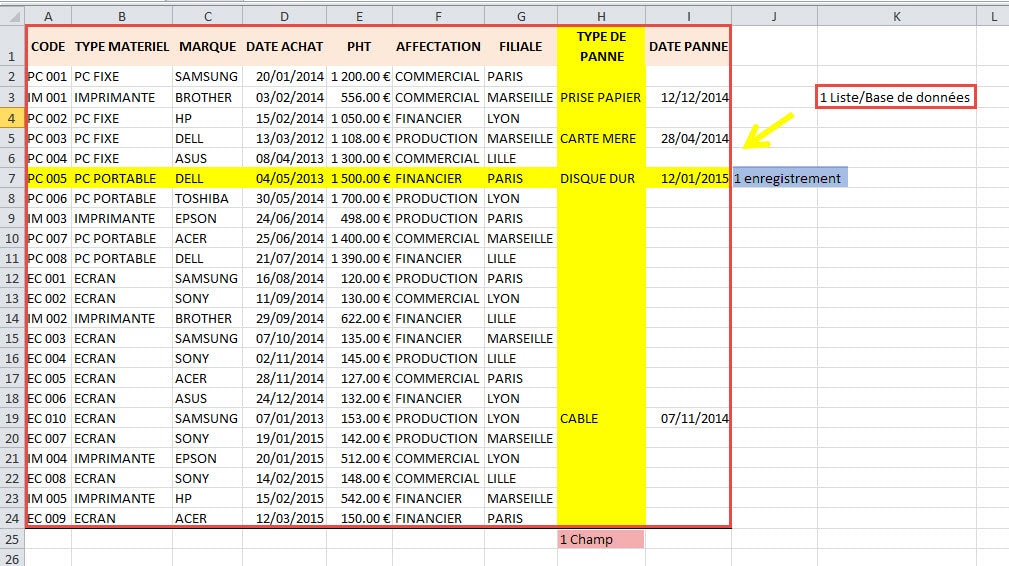The height and width of the screenshot is (566, 1009).
Task: Click ASUS brand cell in row 6
Action: [x=207, y=158]
